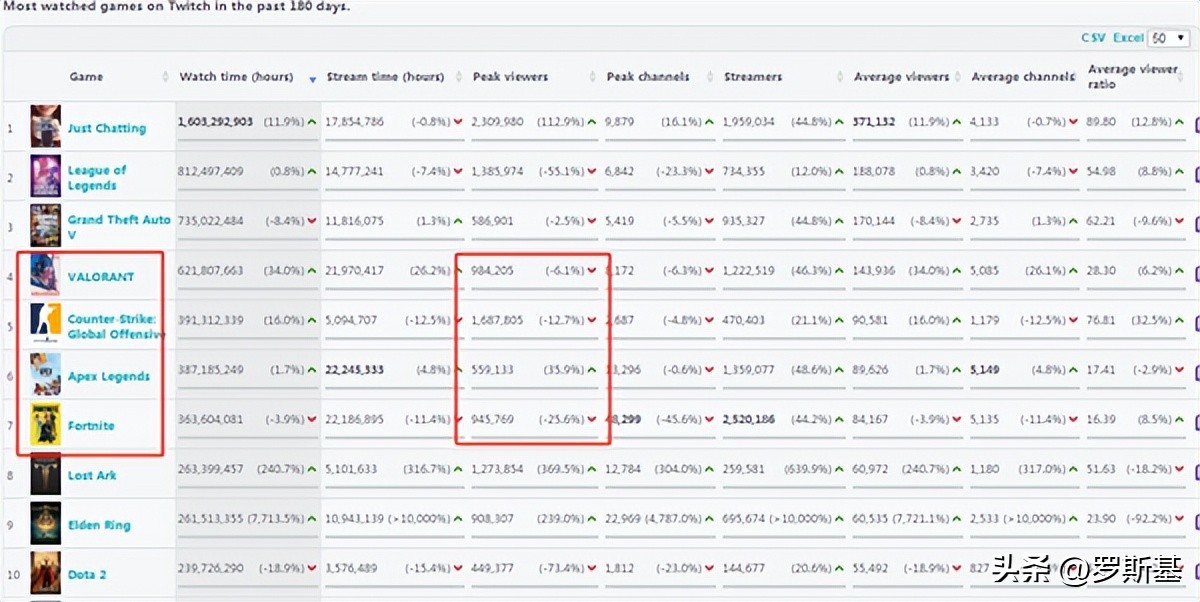Viewport: 1200px width, 602px height.
Task: Open the rows-per-page dropdown showing 50
Action: click(1167, 38)
